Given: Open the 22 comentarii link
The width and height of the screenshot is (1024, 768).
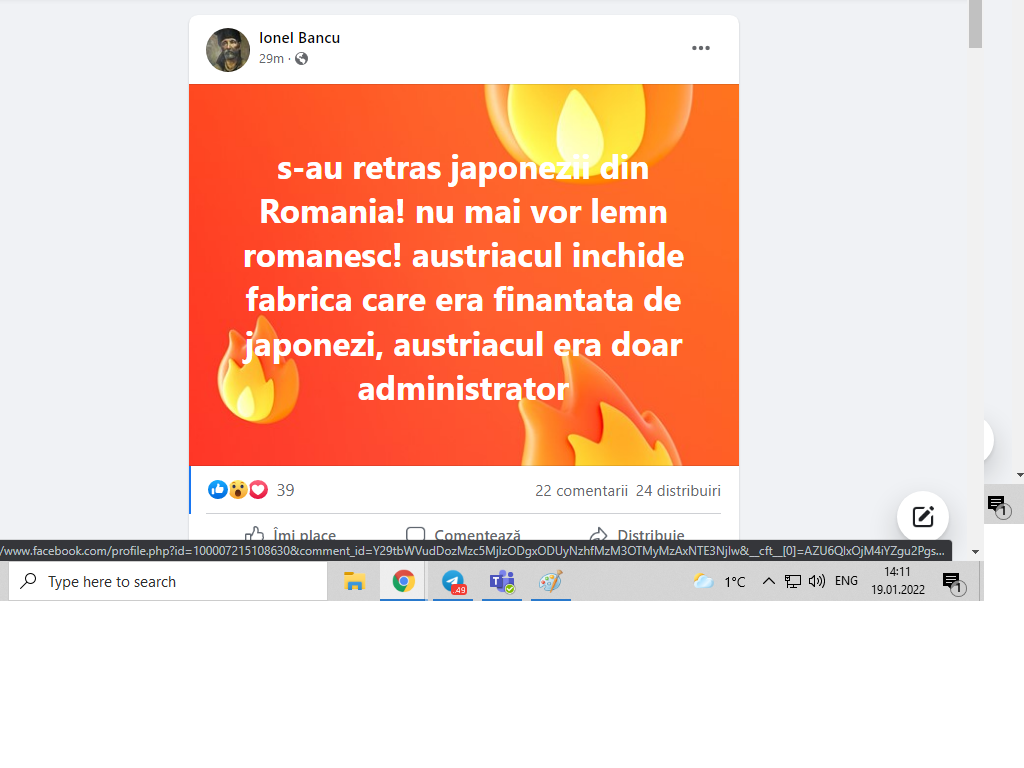Looking at the screenshot, I should 581,491.
